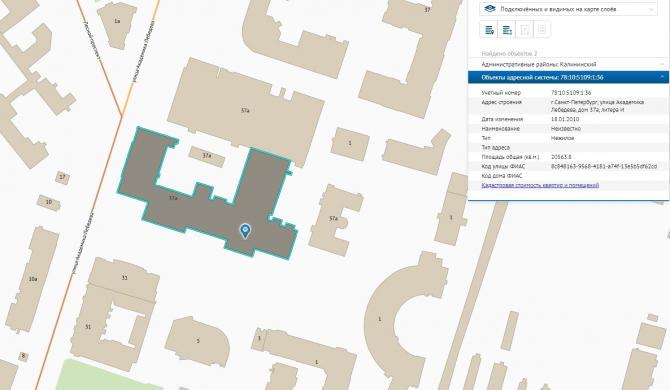Viewport: 670px width, 390px height.
Task: Expand the Калининский administrative district section
Action: tap(568, 64)
